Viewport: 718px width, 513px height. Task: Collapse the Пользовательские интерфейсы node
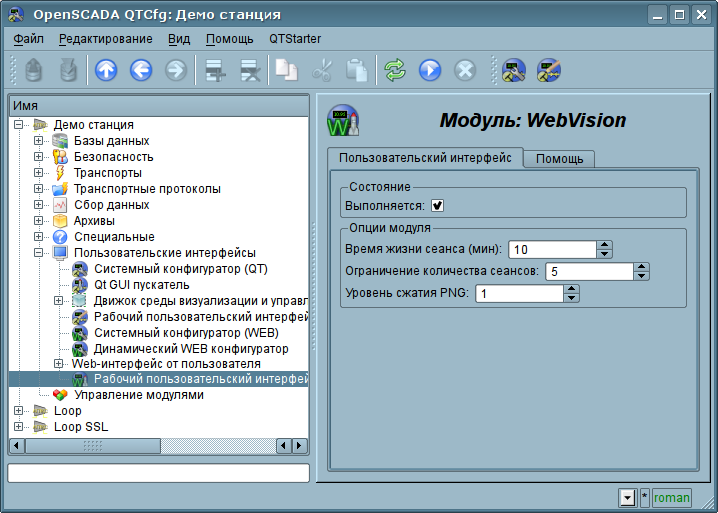click(x=38, y=253)
